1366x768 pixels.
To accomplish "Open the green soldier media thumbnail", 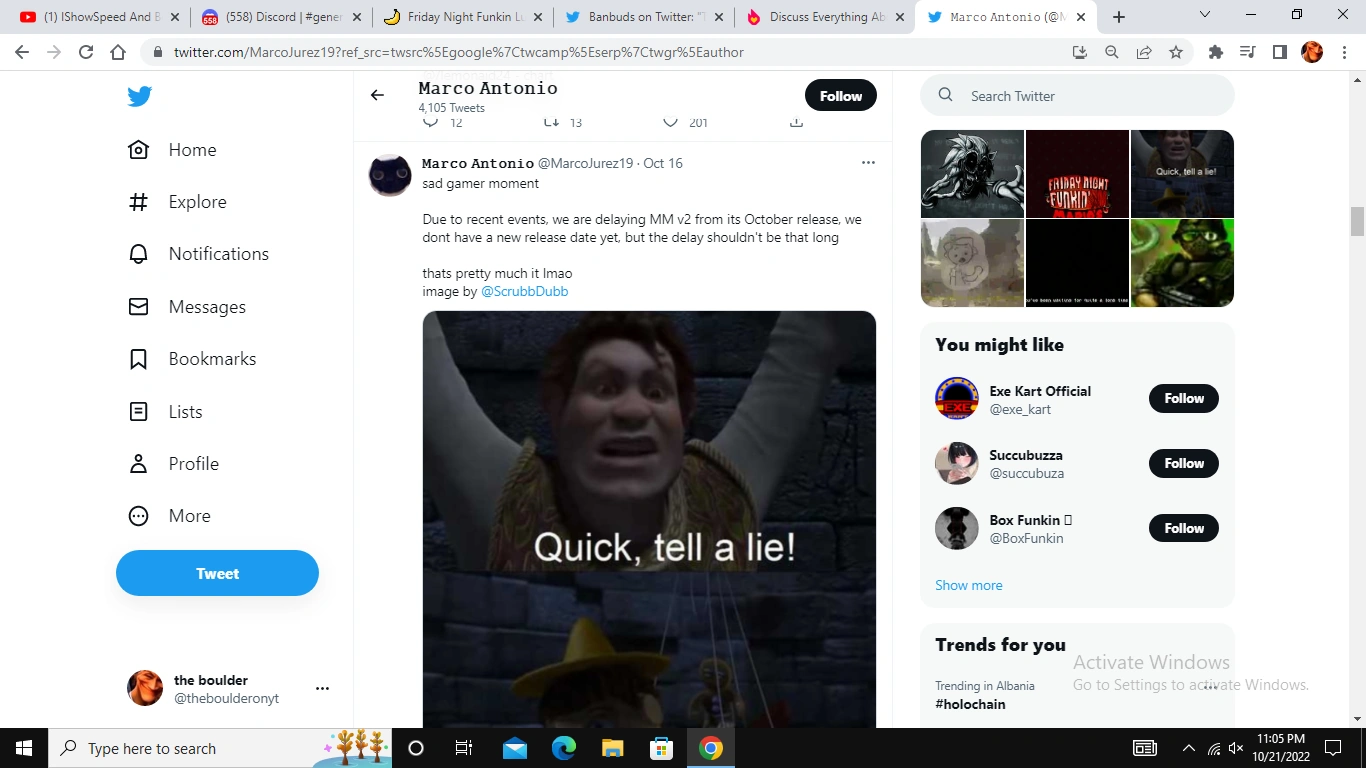I will point(1182,263).
